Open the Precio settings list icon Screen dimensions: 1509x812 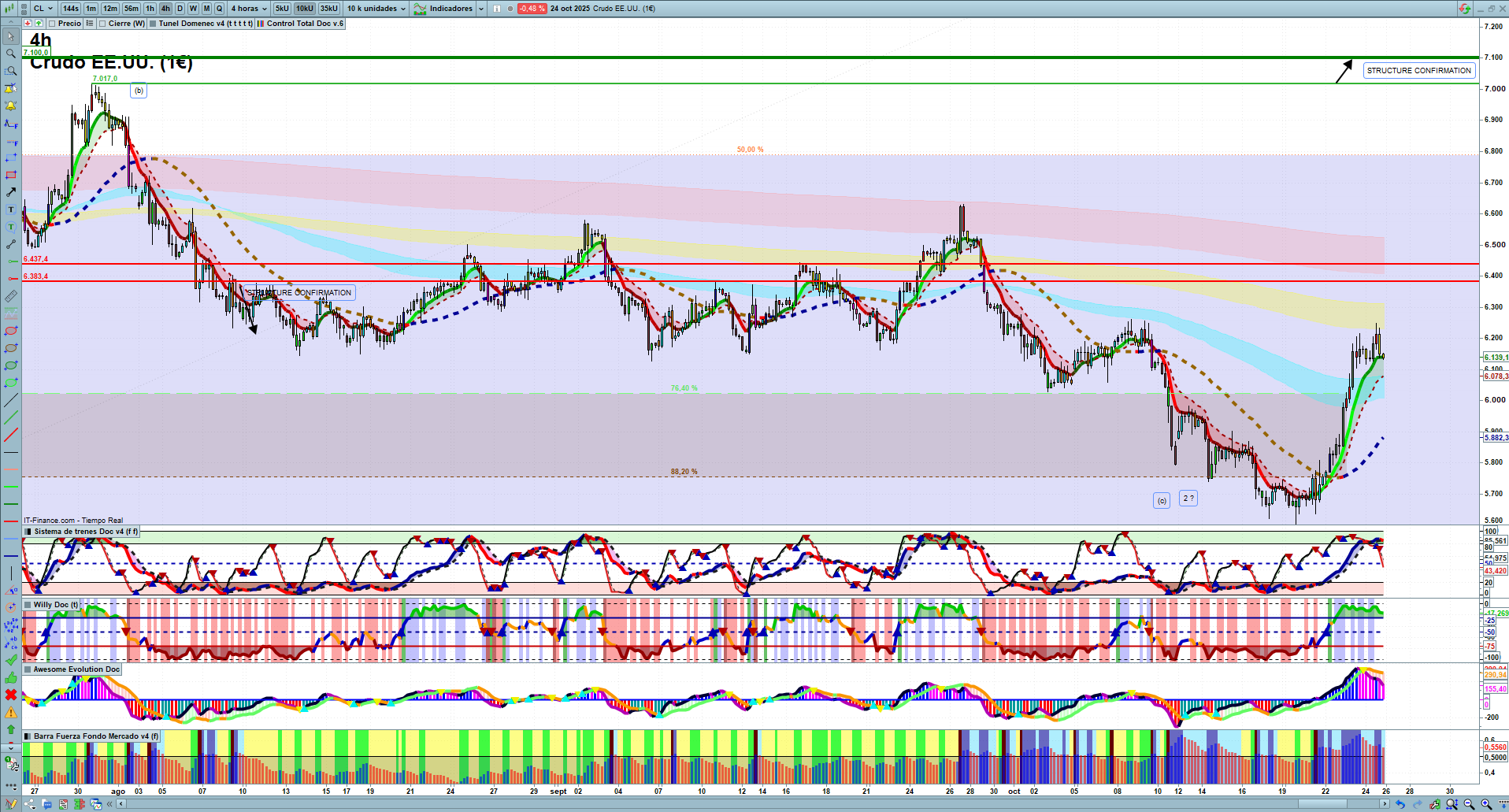click(90, 24)
